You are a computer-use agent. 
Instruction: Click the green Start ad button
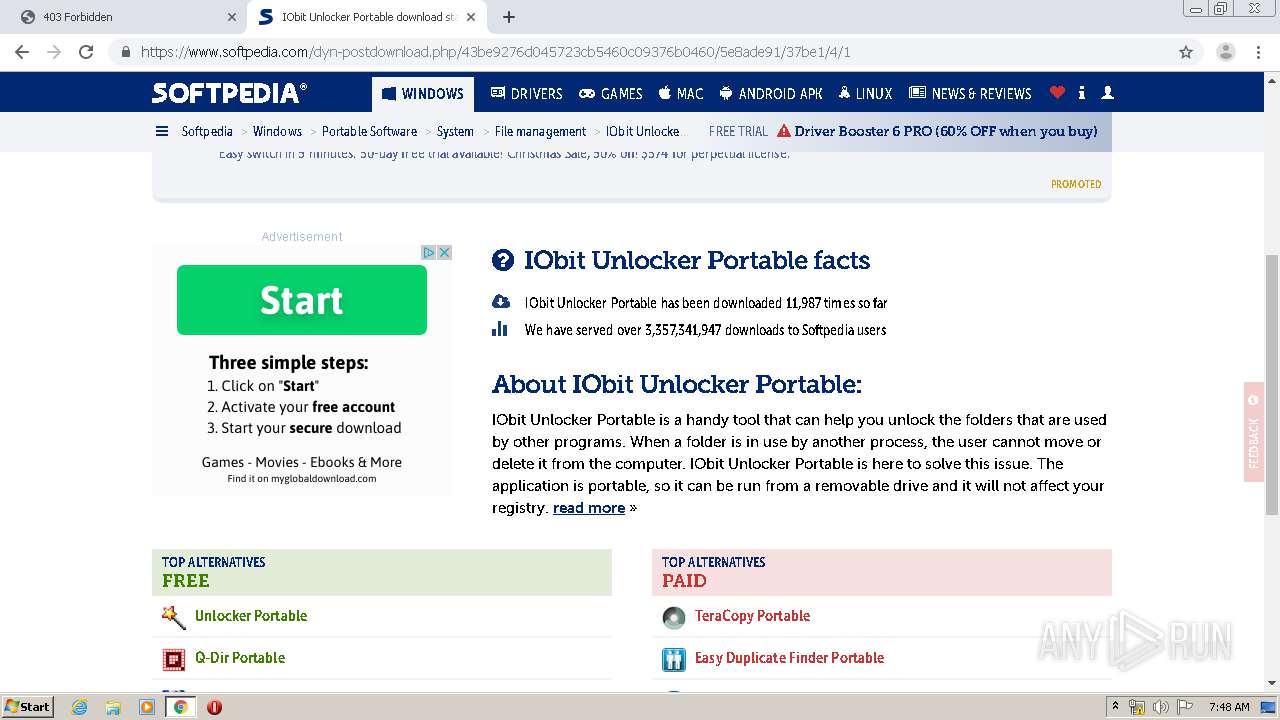point(302,300)
